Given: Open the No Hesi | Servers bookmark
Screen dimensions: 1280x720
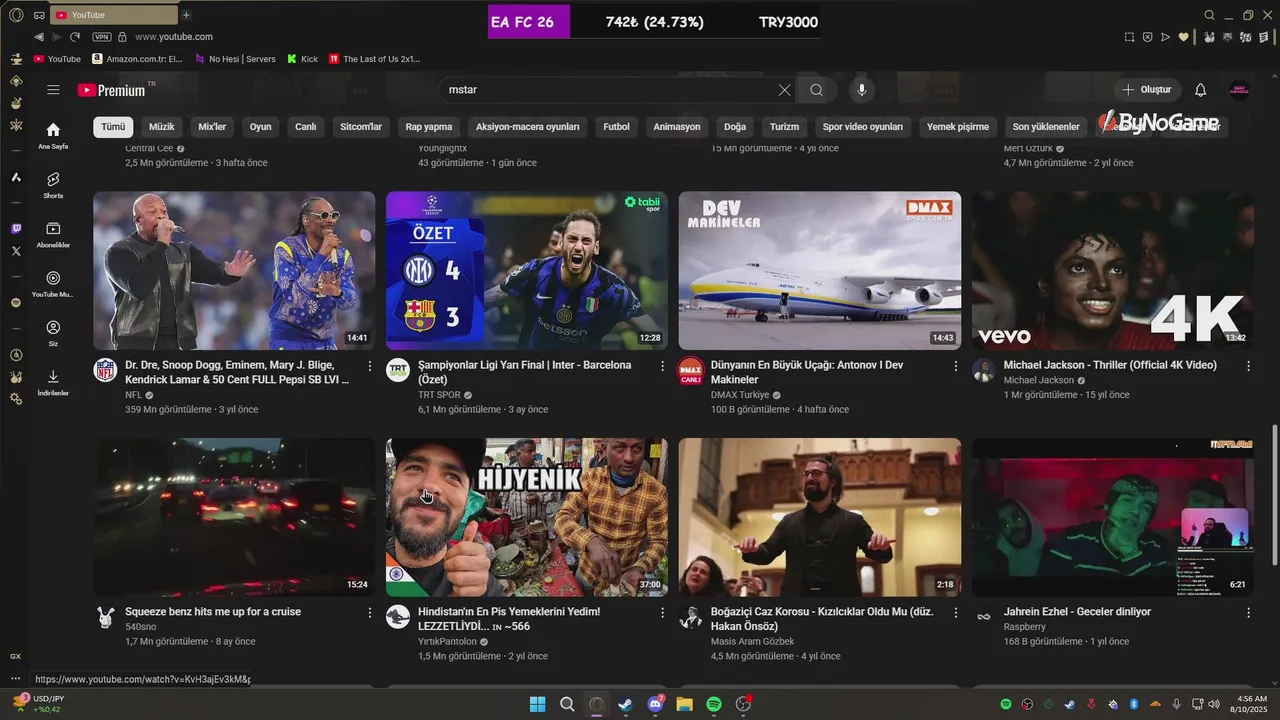Looking at the screenshot, I should click(235, 59).
